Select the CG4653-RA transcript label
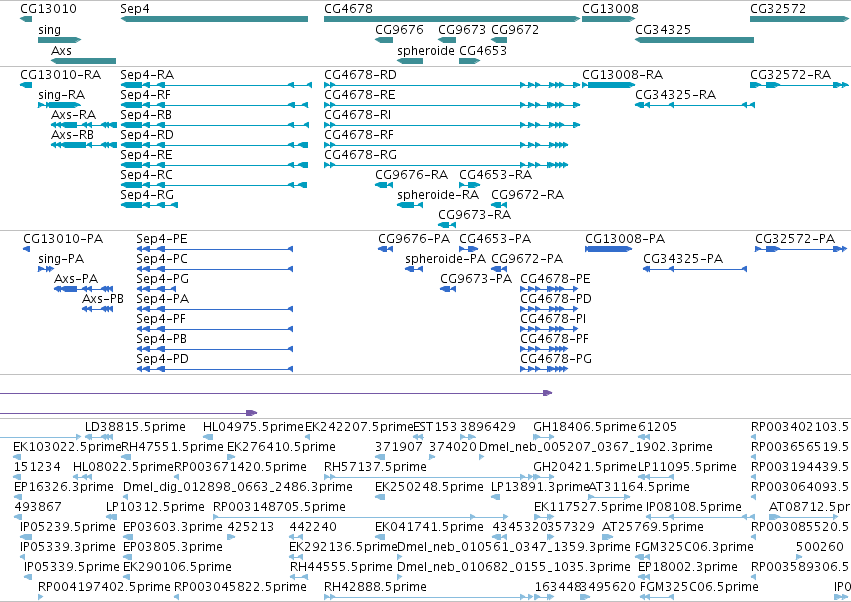Screen dimensions: 851x602 [x=496, y=175]
